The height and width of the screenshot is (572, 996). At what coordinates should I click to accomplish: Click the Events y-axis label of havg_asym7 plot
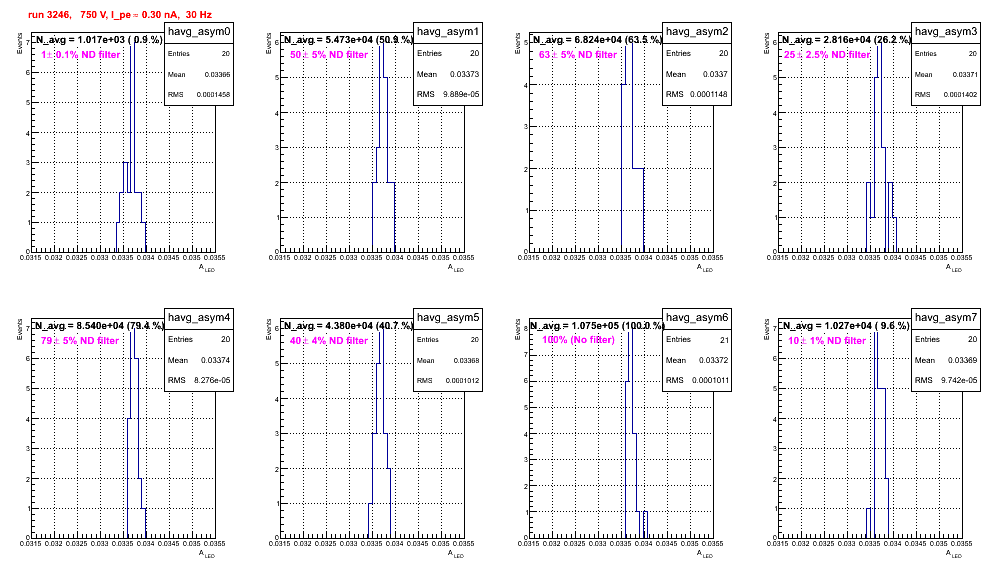766,329
